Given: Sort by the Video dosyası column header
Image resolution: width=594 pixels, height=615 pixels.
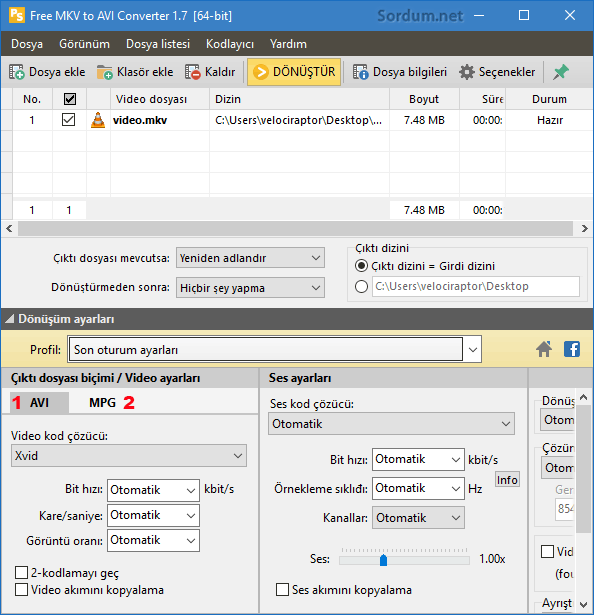Looking at the screenshot, I should pos(160,99).
